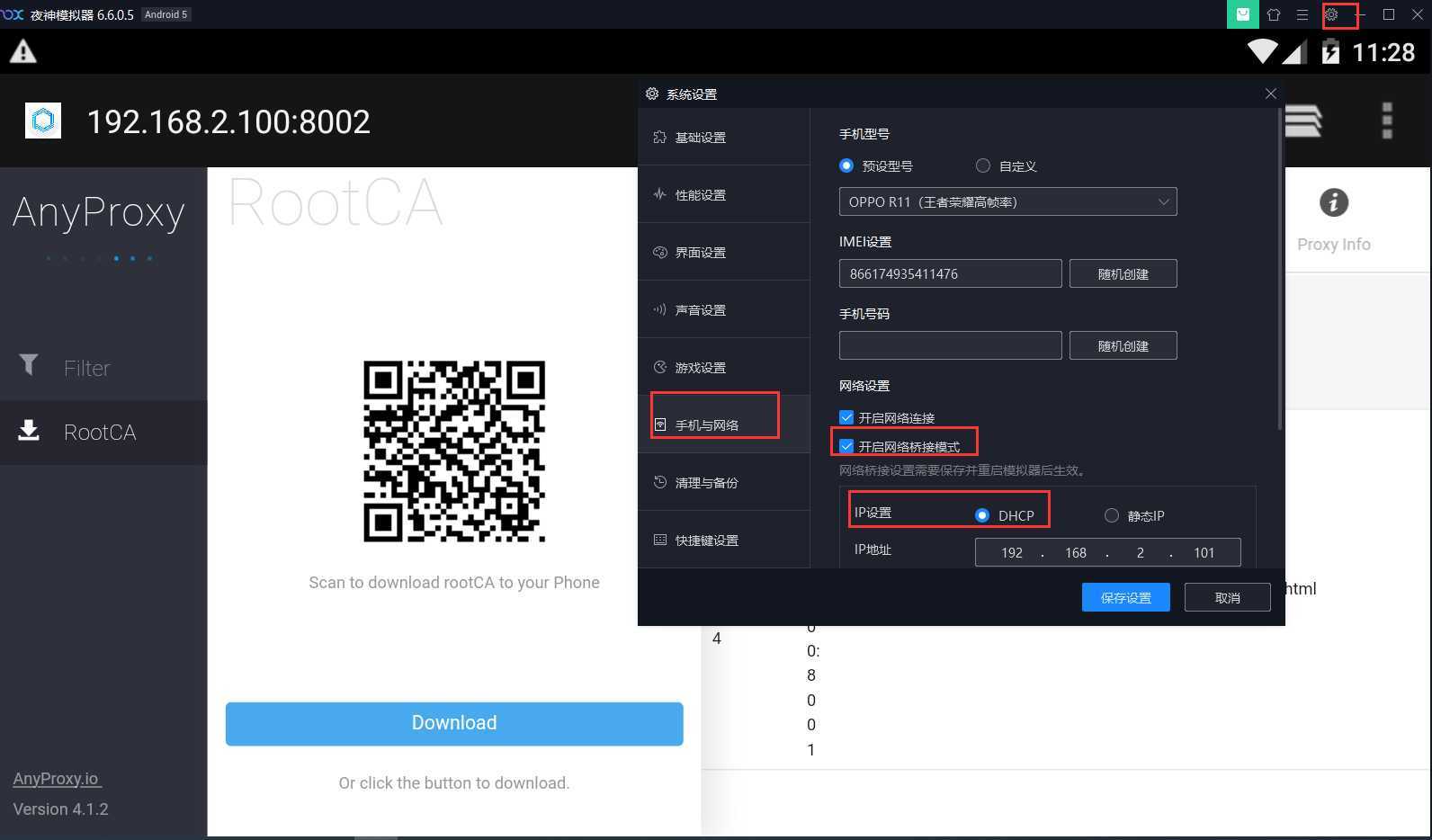Open 声音设置 settings section
The width and height of the screenshot is (1432, 840).
[724, 309]
